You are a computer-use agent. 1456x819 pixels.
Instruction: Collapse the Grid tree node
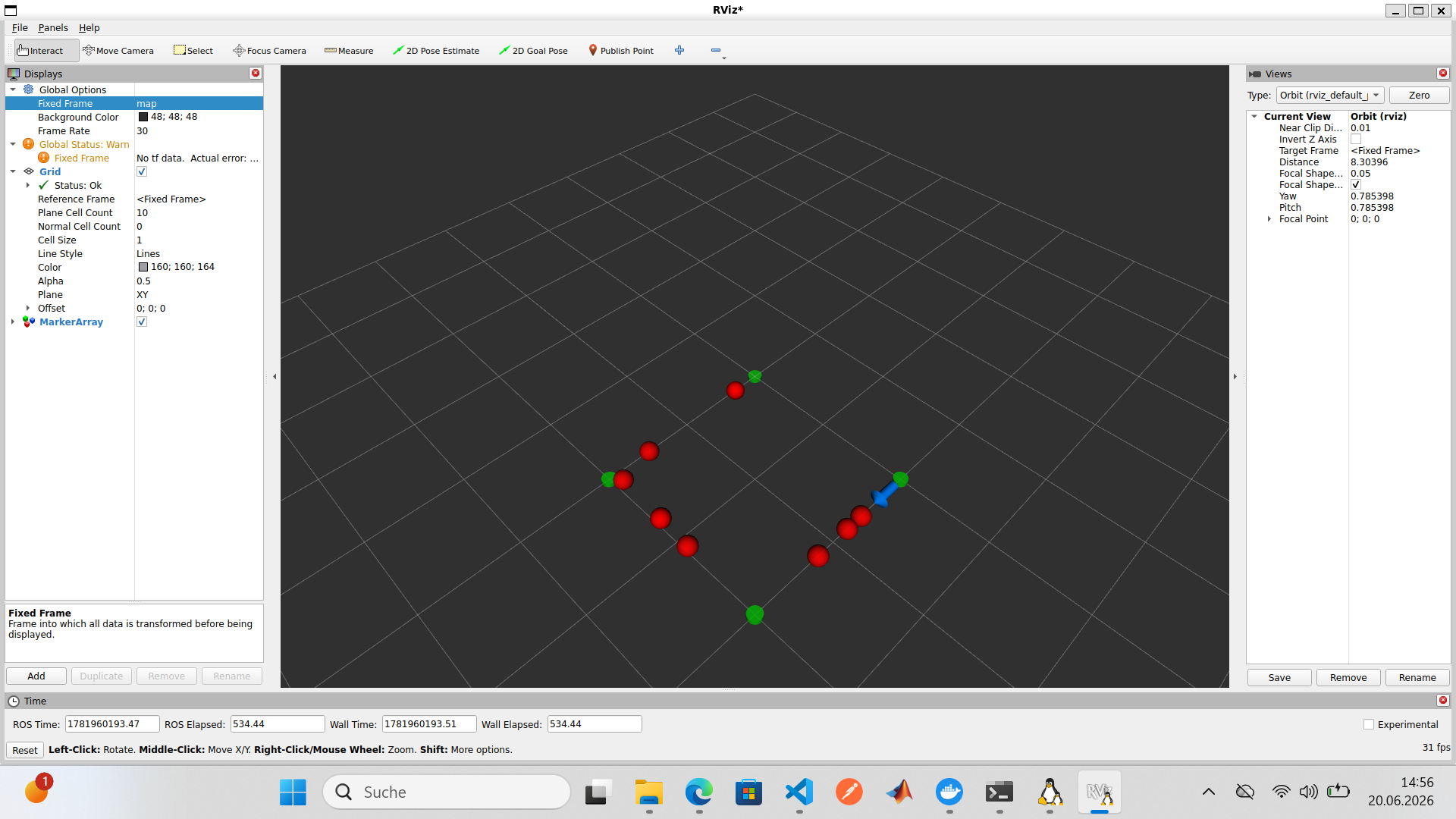pyautogui.click(x=13, y=171)
